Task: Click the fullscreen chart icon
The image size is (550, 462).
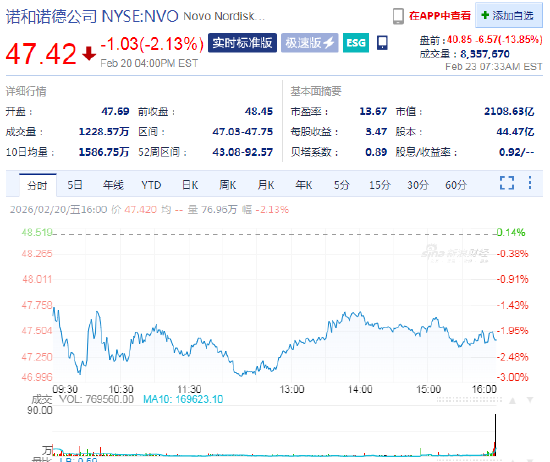Action: [507, 183]
